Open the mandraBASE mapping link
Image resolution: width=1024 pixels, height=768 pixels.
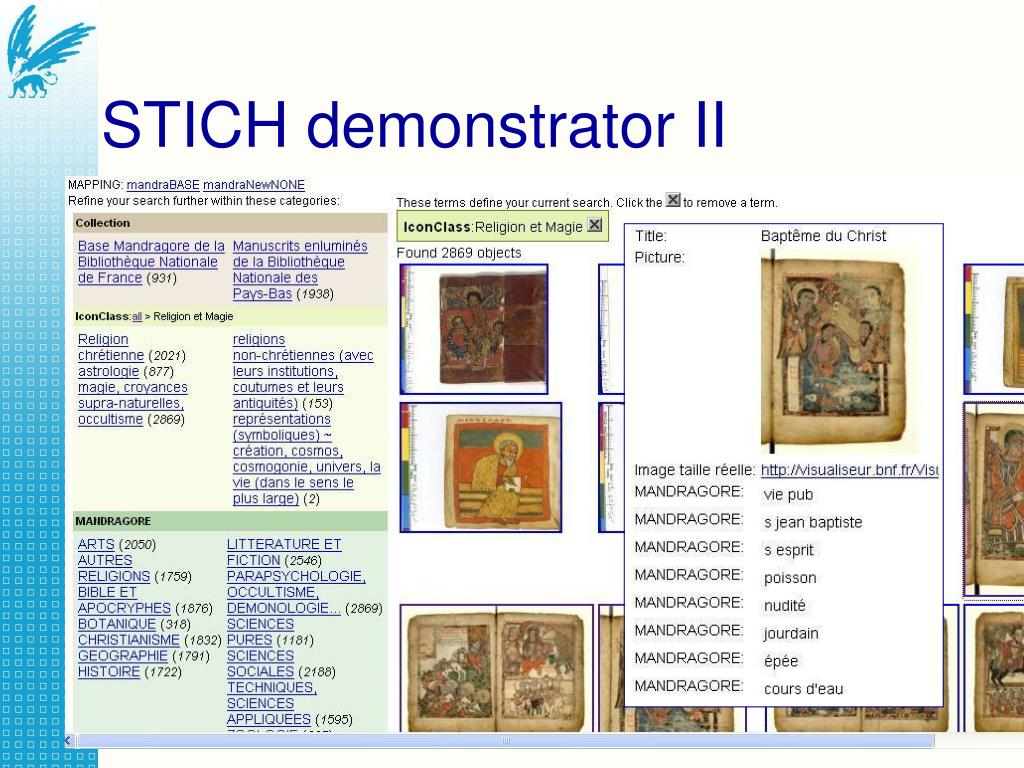[163, 185]
